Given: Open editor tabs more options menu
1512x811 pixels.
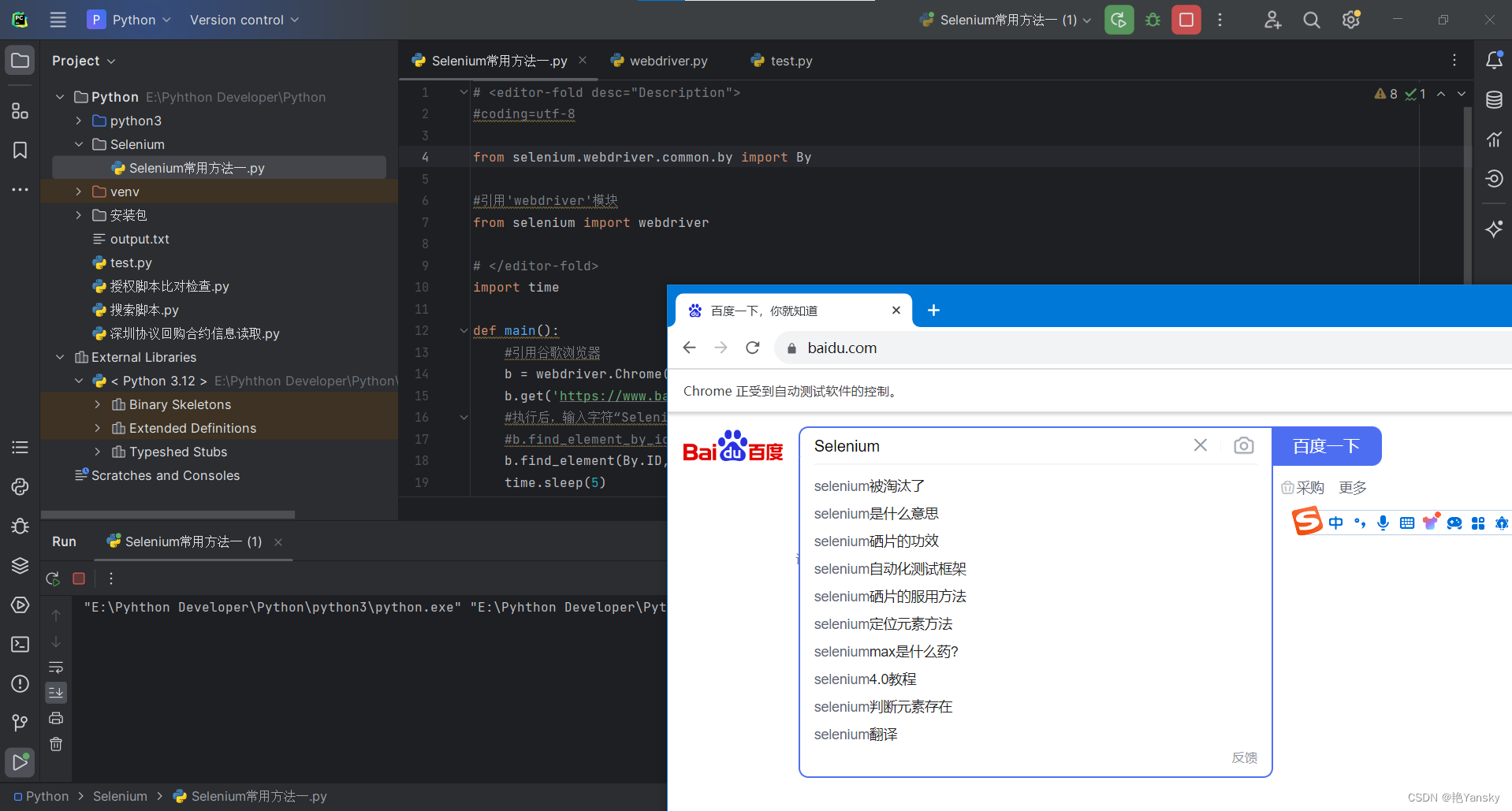Looking at the screenshot, I should 1454,61.
